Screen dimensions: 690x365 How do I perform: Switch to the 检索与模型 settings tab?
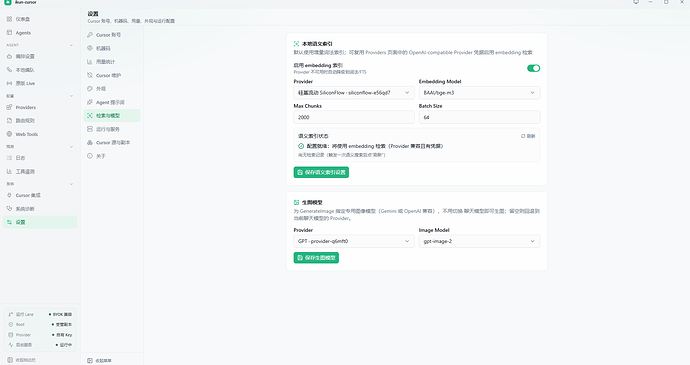click(x=112, y=115)
